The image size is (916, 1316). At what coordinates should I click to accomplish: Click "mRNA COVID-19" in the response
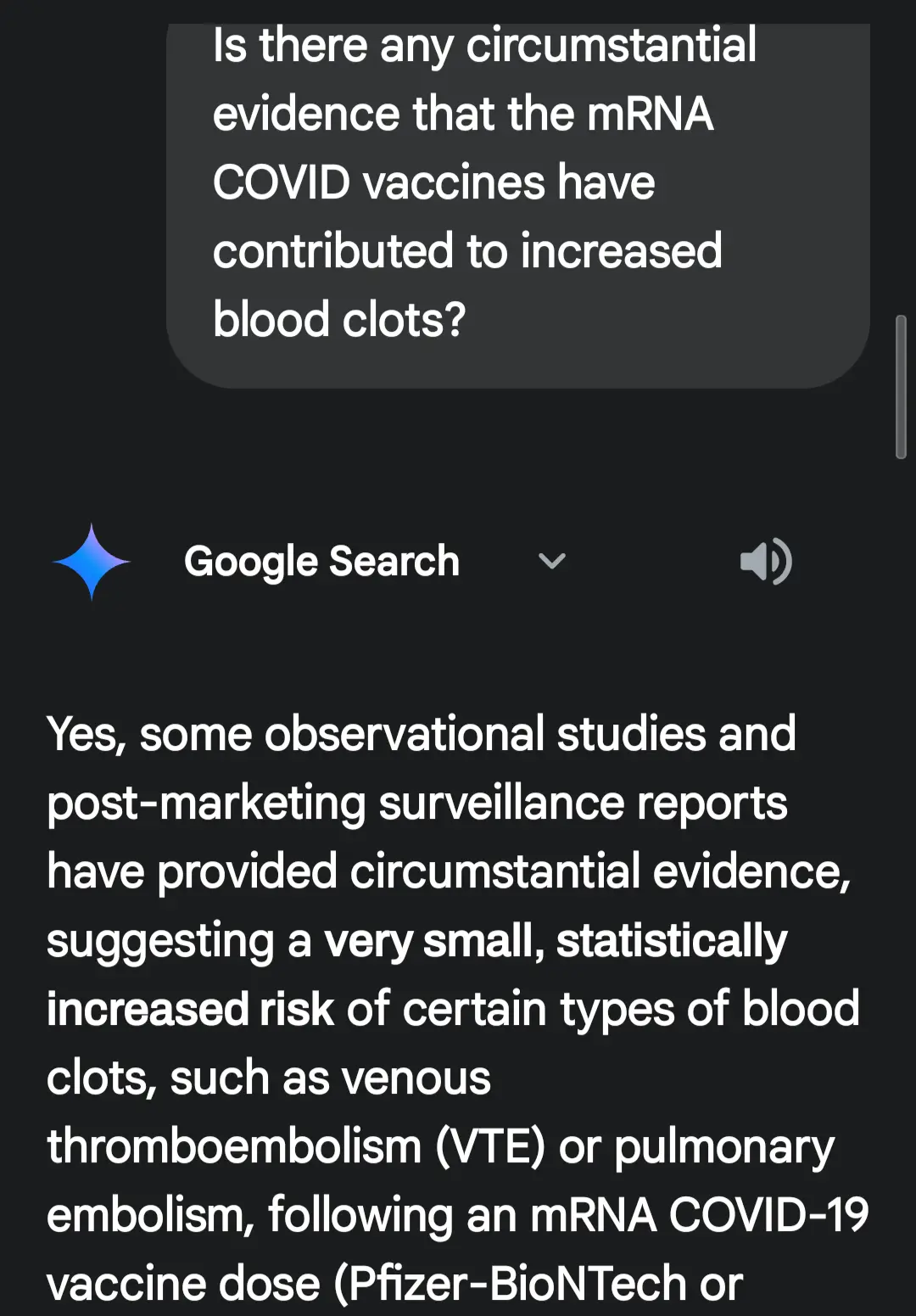click(699, 1215)
